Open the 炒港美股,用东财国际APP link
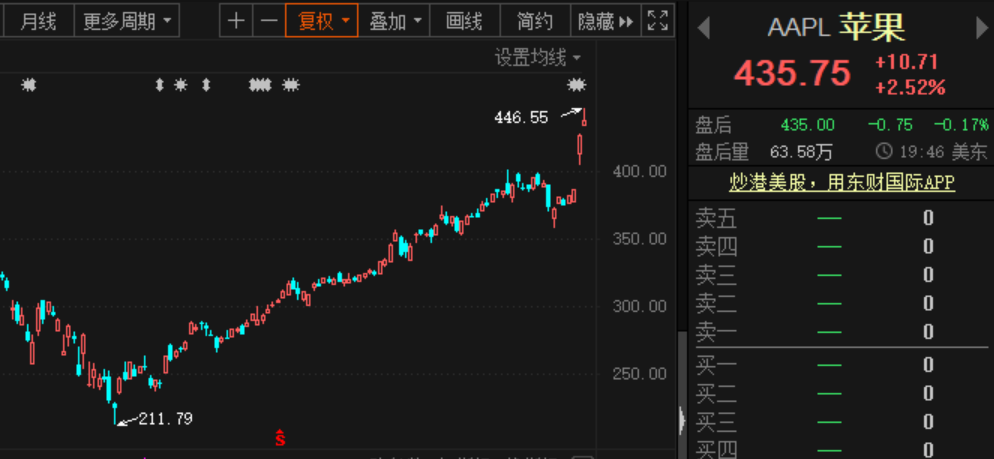The height and width of the screenshot is (459, 994). (842, 183)
